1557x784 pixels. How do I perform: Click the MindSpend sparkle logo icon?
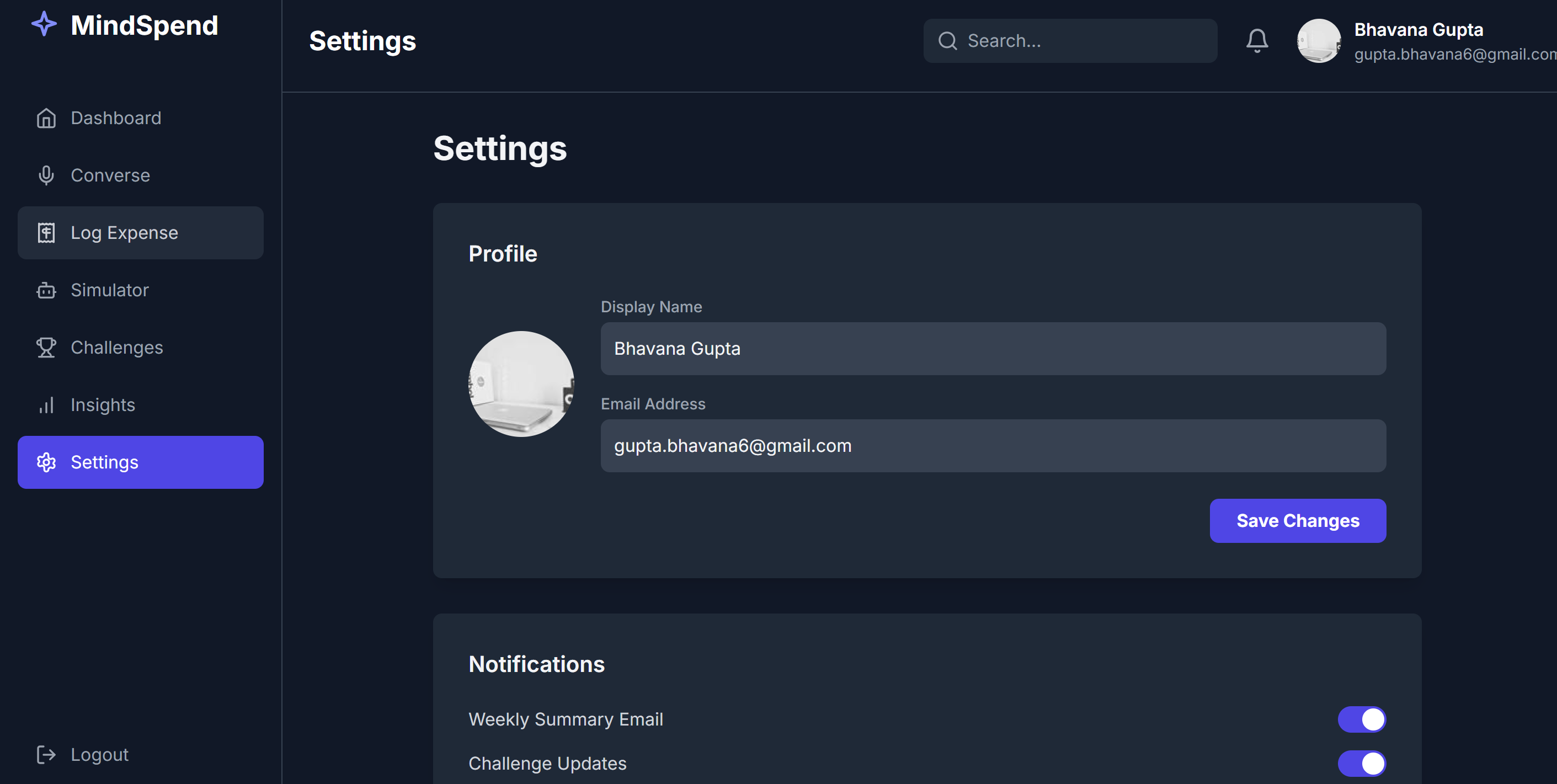pos(44,24)
